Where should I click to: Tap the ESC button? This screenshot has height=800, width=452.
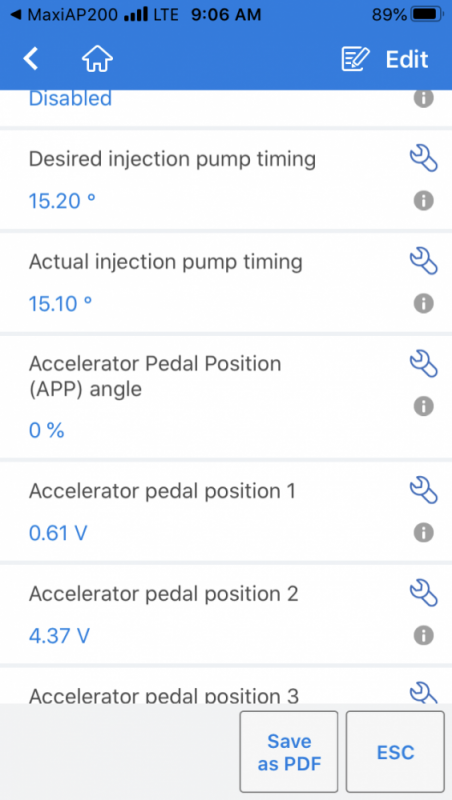(x=395, y=752)
